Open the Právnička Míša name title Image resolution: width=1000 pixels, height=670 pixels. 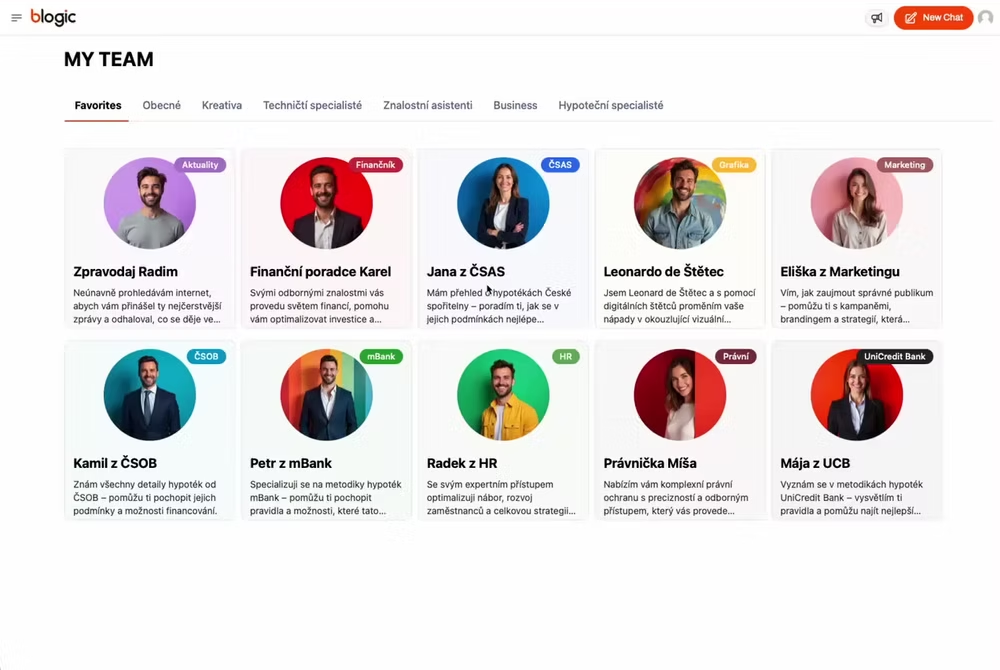(x=650, y=463)
